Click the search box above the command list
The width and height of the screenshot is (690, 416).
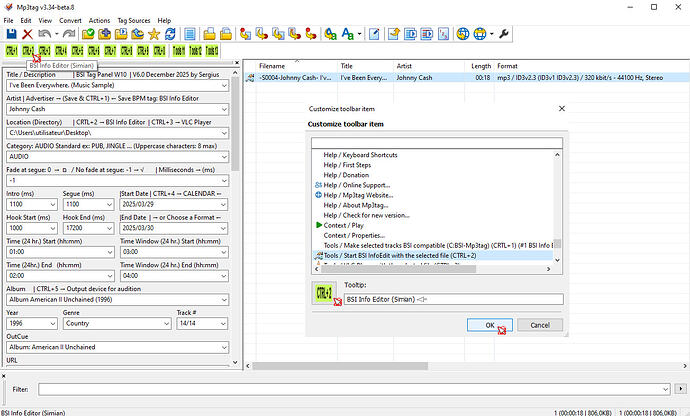tap(437, 143)
